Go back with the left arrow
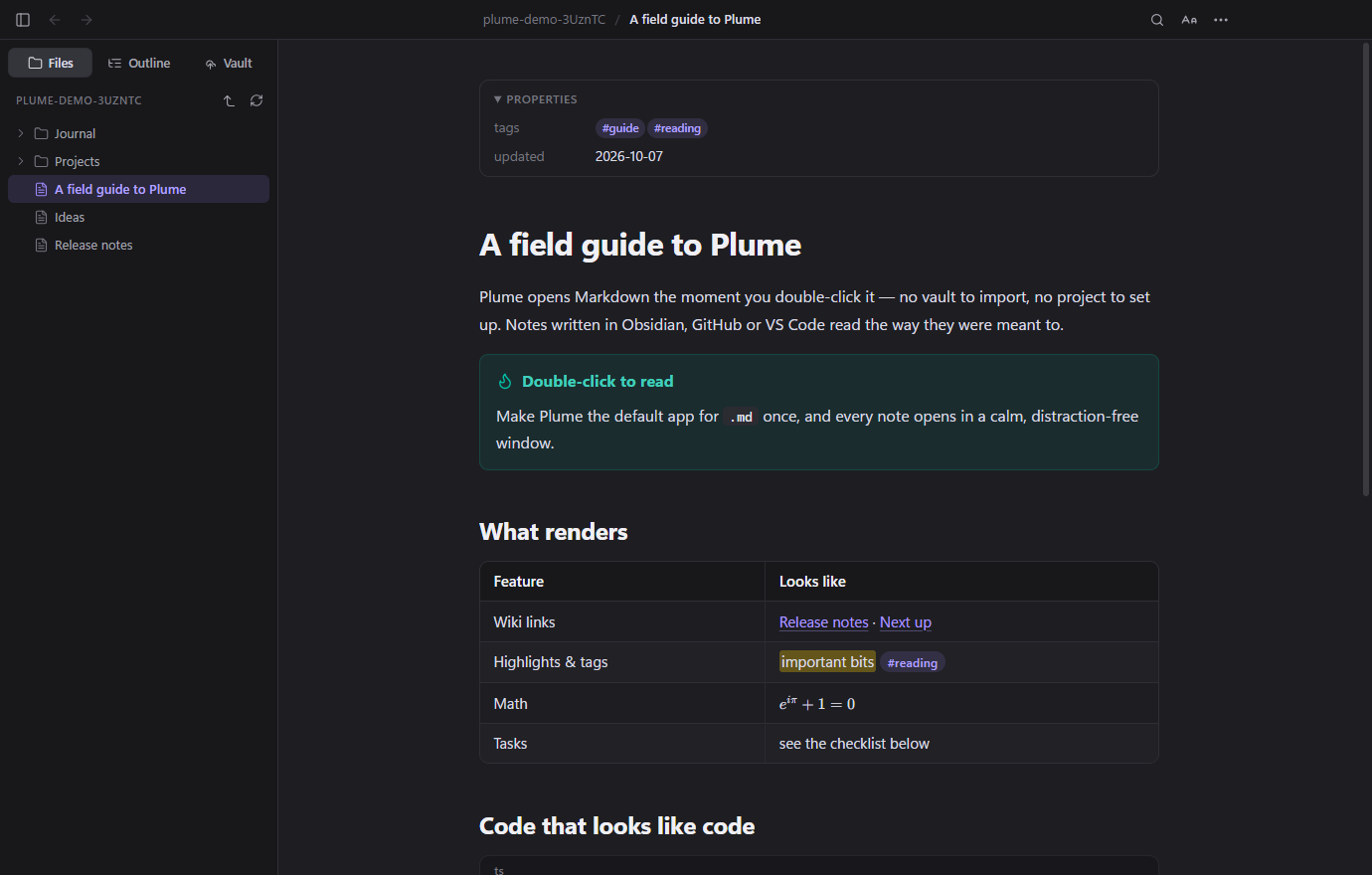Image resolution: width=1372 pixels, height=875 pixels. (55, 20)
